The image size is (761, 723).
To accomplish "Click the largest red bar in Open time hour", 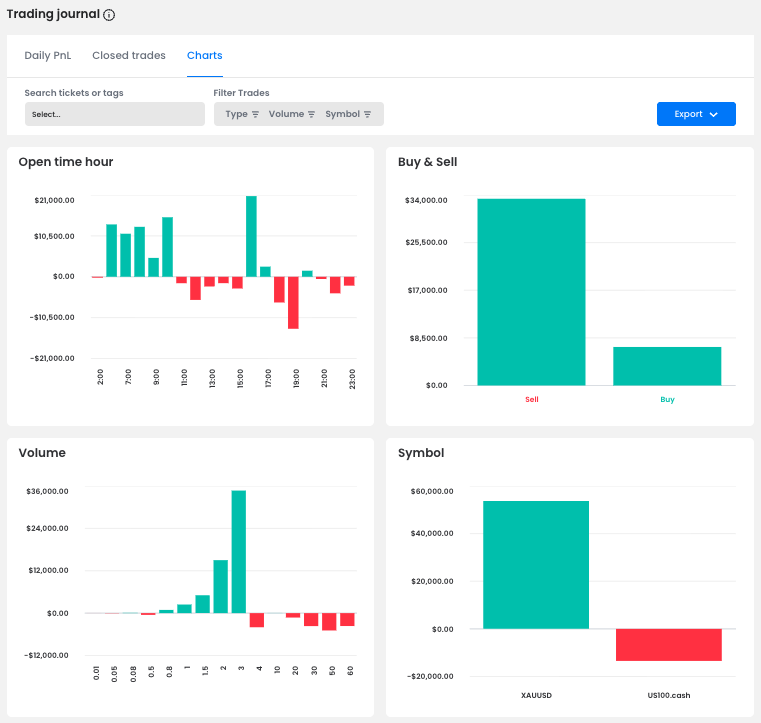I will 293,302.
